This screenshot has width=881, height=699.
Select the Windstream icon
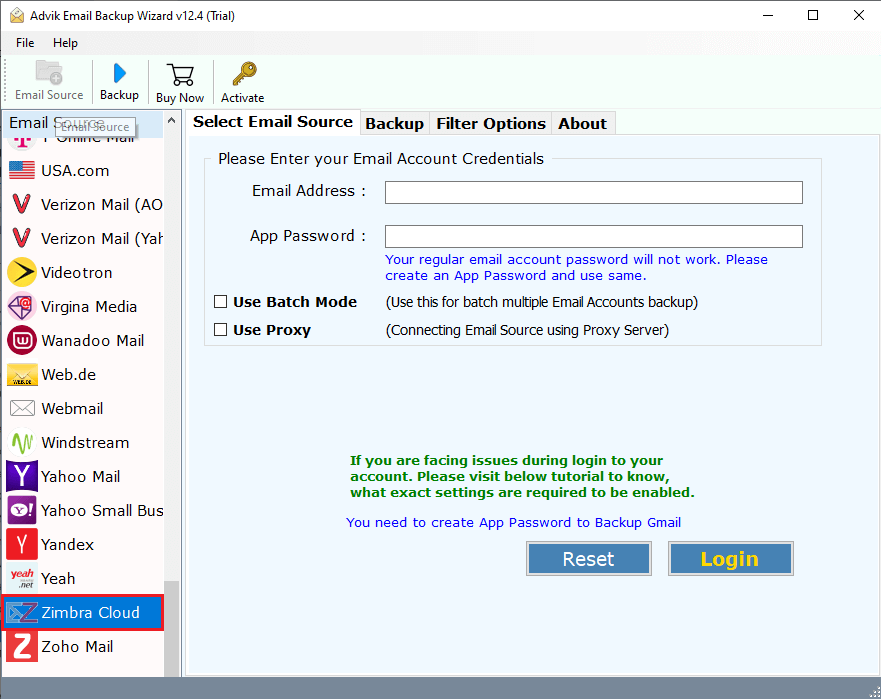[x=22, y=442]
